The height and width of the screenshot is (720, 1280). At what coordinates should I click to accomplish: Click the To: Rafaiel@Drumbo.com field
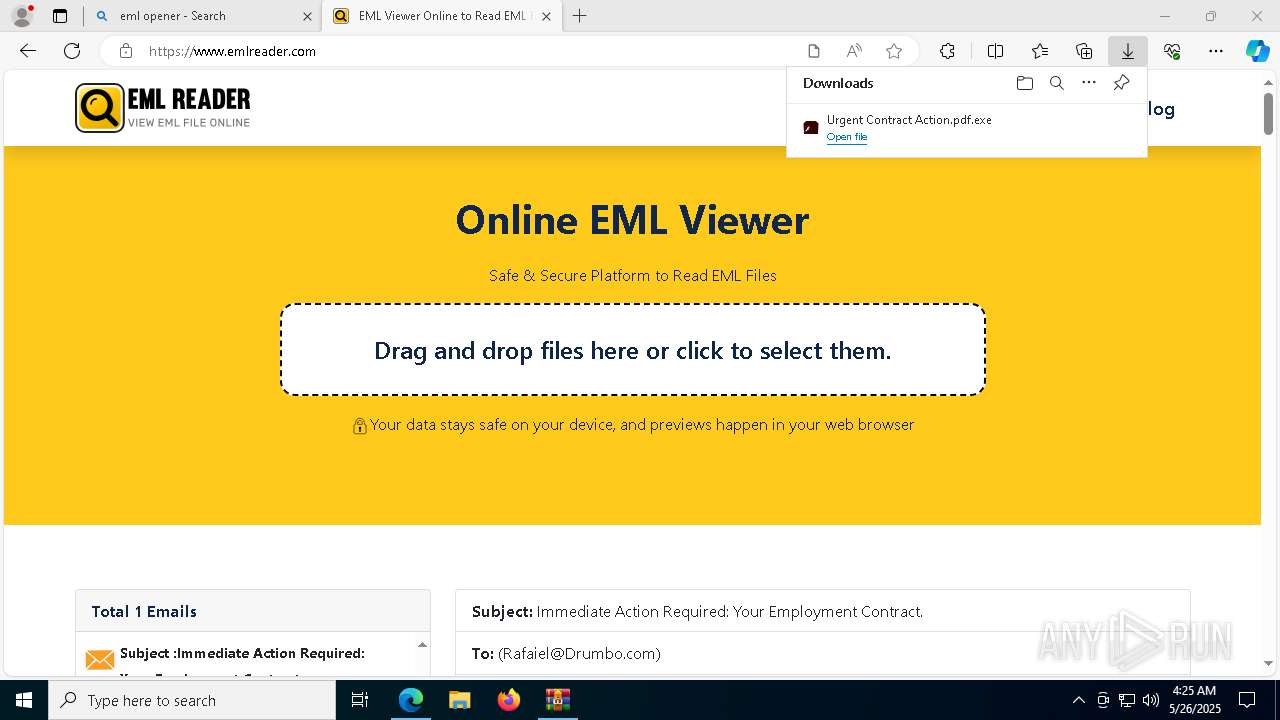point(566,653)
